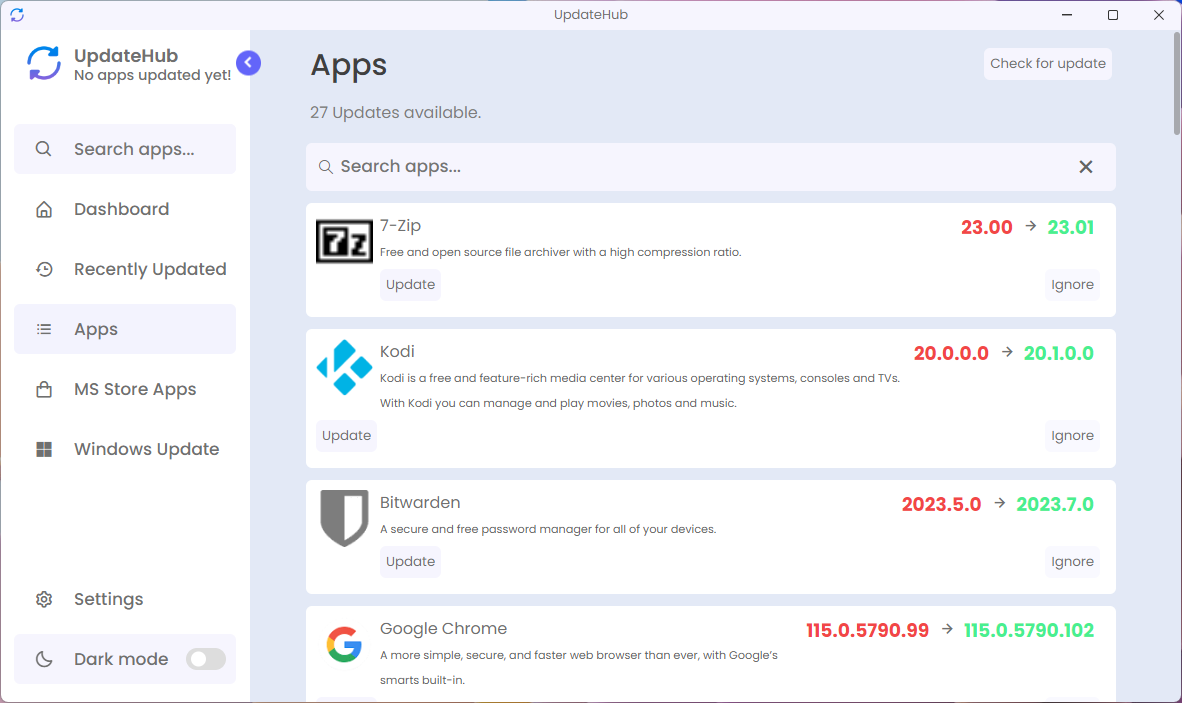Ignore the 7-Zip update

pyautogui.click(x=1072, y=285)
